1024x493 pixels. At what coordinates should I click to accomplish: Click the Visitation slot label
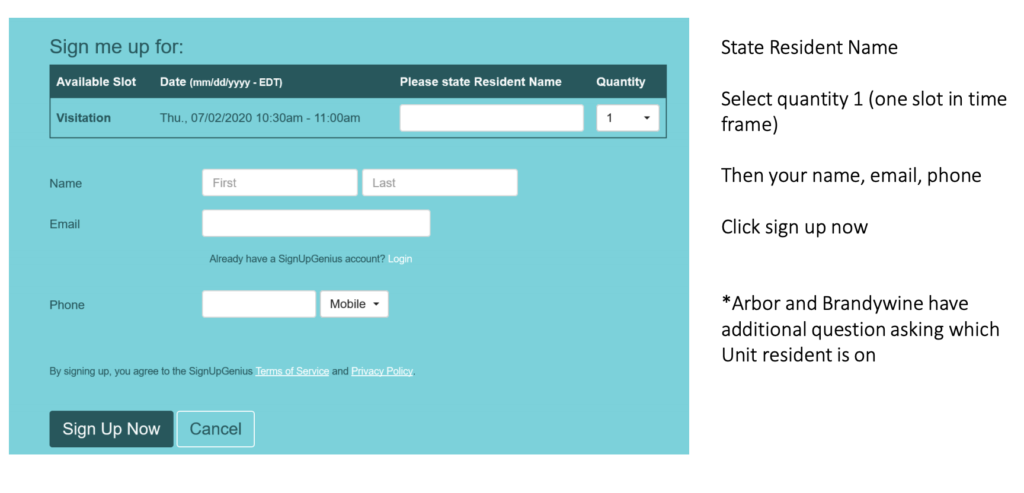[84, 118]
